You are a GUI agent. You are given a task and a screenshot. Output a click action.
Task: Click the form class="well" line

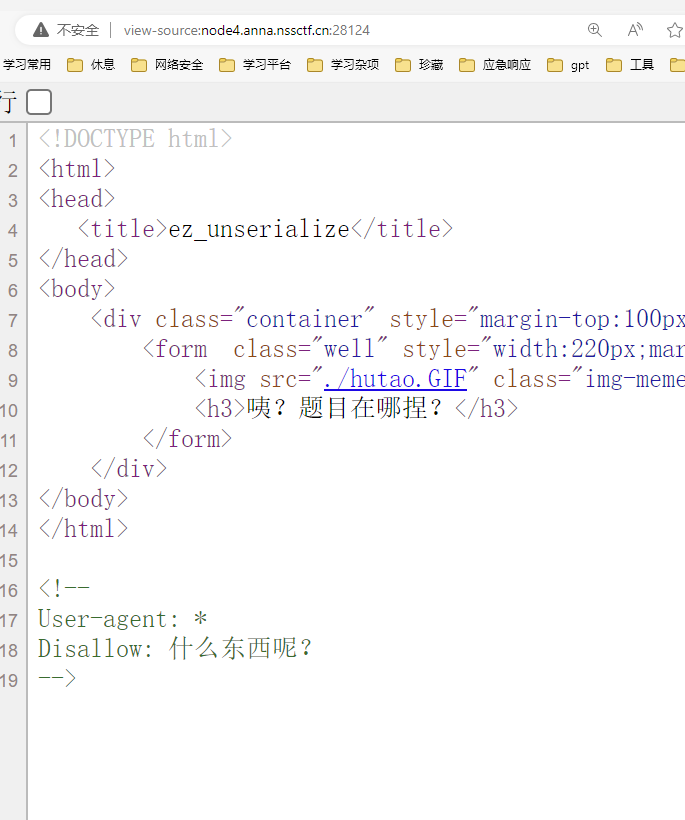click(414, 349)
